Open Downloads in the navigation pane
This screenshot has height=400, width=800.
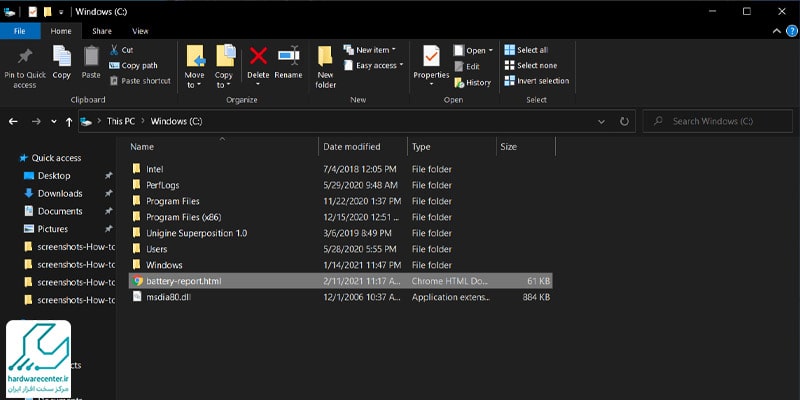(53, 193)
